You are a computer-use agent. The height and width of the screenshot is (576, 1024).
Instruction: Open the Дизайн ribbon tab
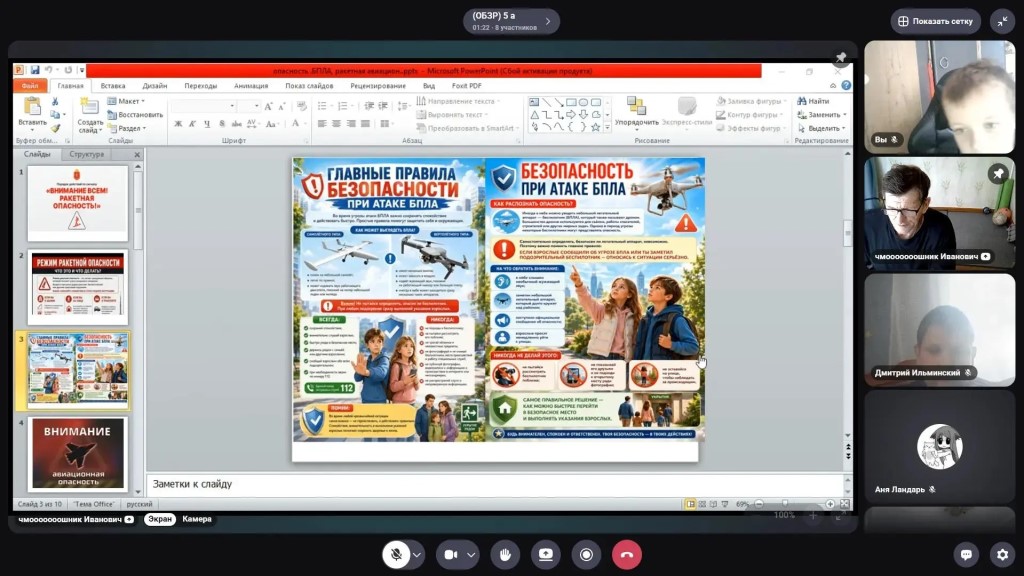tap(155, 86)
